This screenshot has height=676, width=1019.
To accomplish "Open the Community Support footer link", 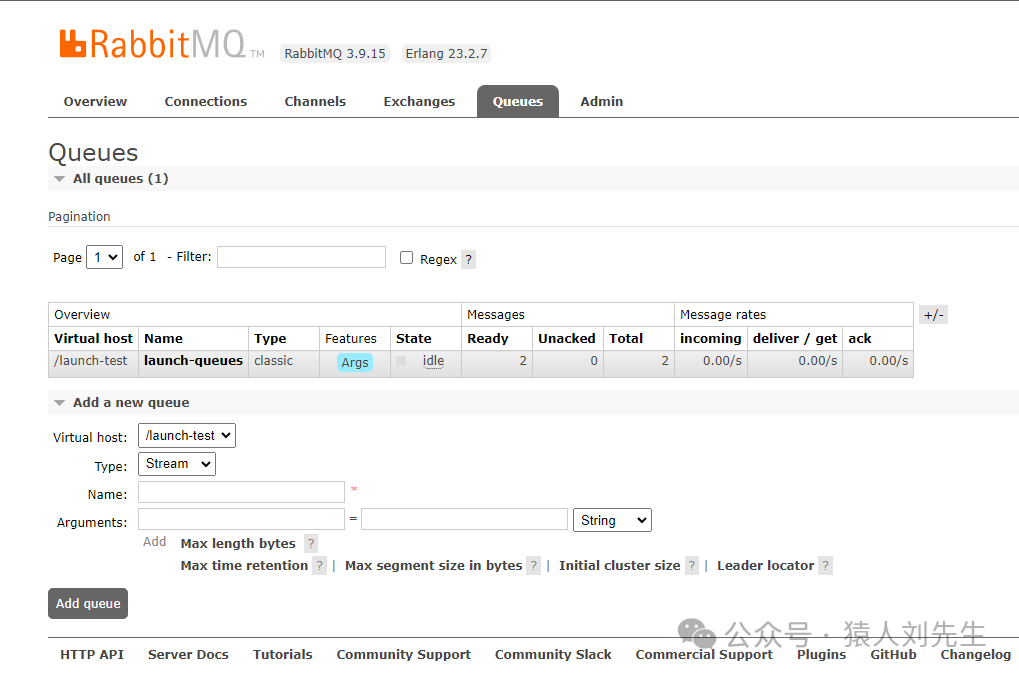I will pyautogui.click(x=404, y=655).
